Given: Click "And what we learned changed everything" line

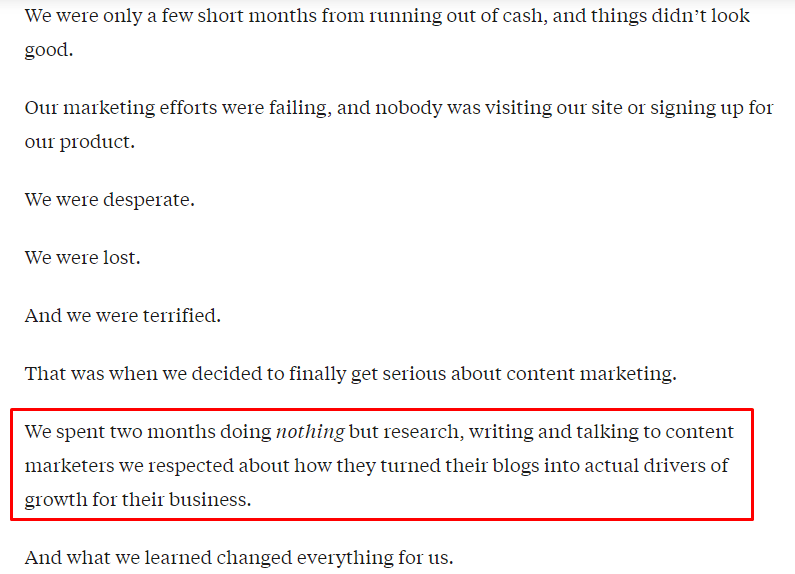Looking at the screenshot, I should click(239, 558).
